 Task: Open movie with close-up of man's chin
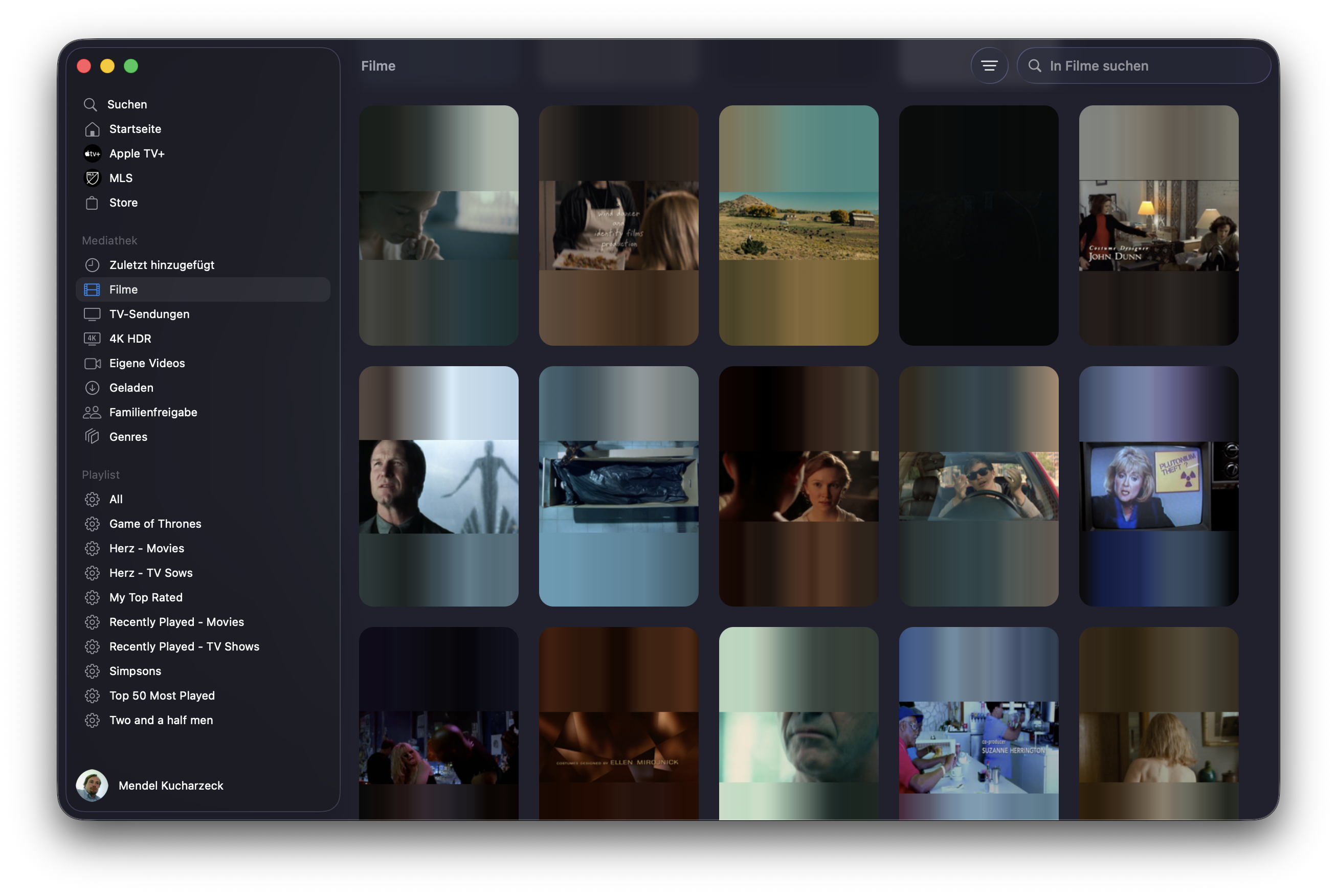point(798,724)
